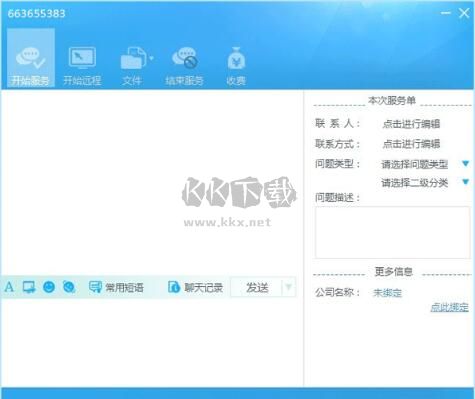Click the 未绑定 company status text
This screenshot has height=399, width=475.
[x=387, y=293]
